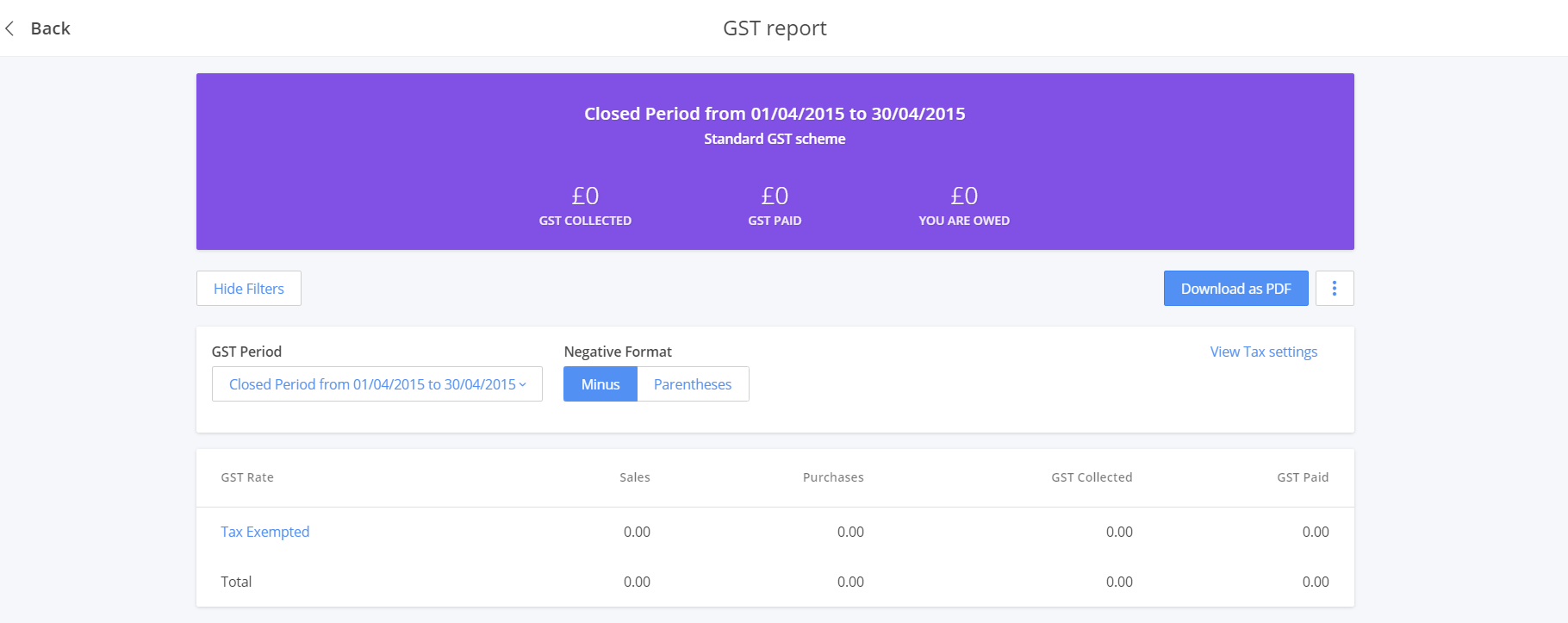The height and width of the screenshot is (623, 1568).
Task: Click the GST Period filter label
Action: click(x=246, y=352)
